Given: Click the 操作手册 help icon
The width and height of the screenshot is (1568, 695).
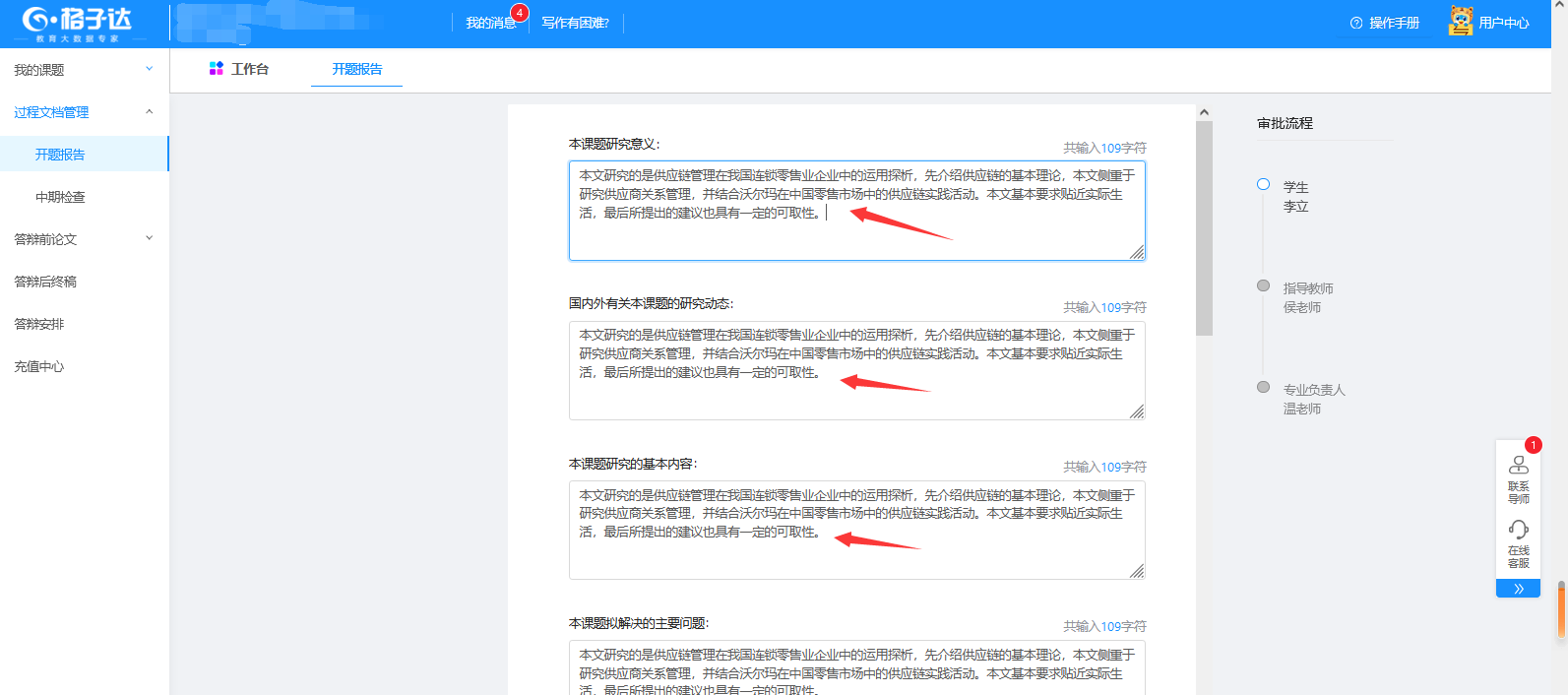Looking at the screenshot, I should coord(1356,23).
